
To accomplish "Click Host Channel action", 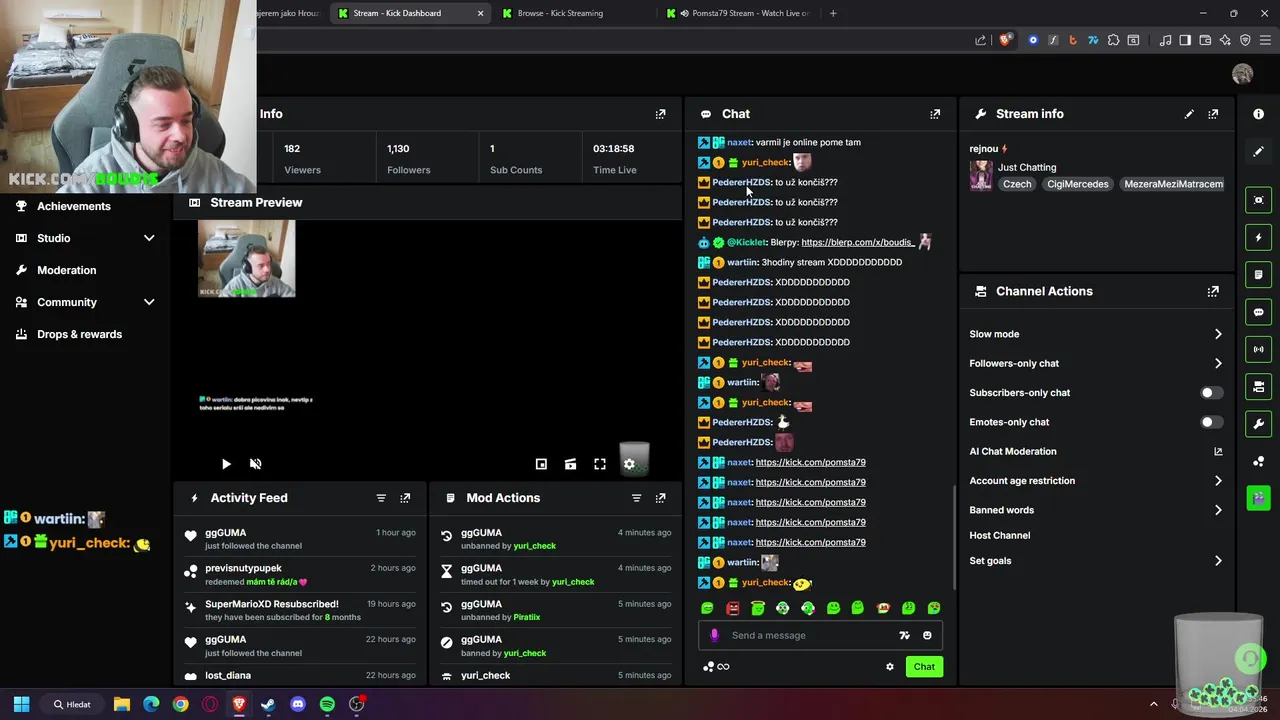I will (x=999, y=536).
